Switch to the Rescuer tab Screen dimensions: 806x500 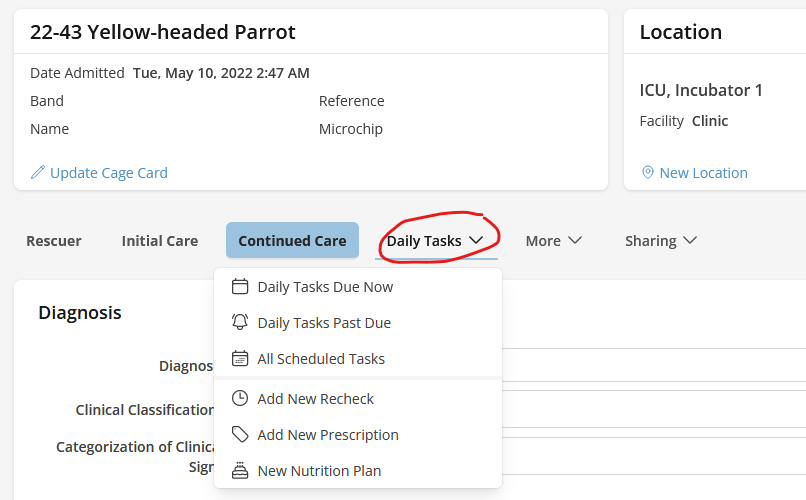pos(54,241)
